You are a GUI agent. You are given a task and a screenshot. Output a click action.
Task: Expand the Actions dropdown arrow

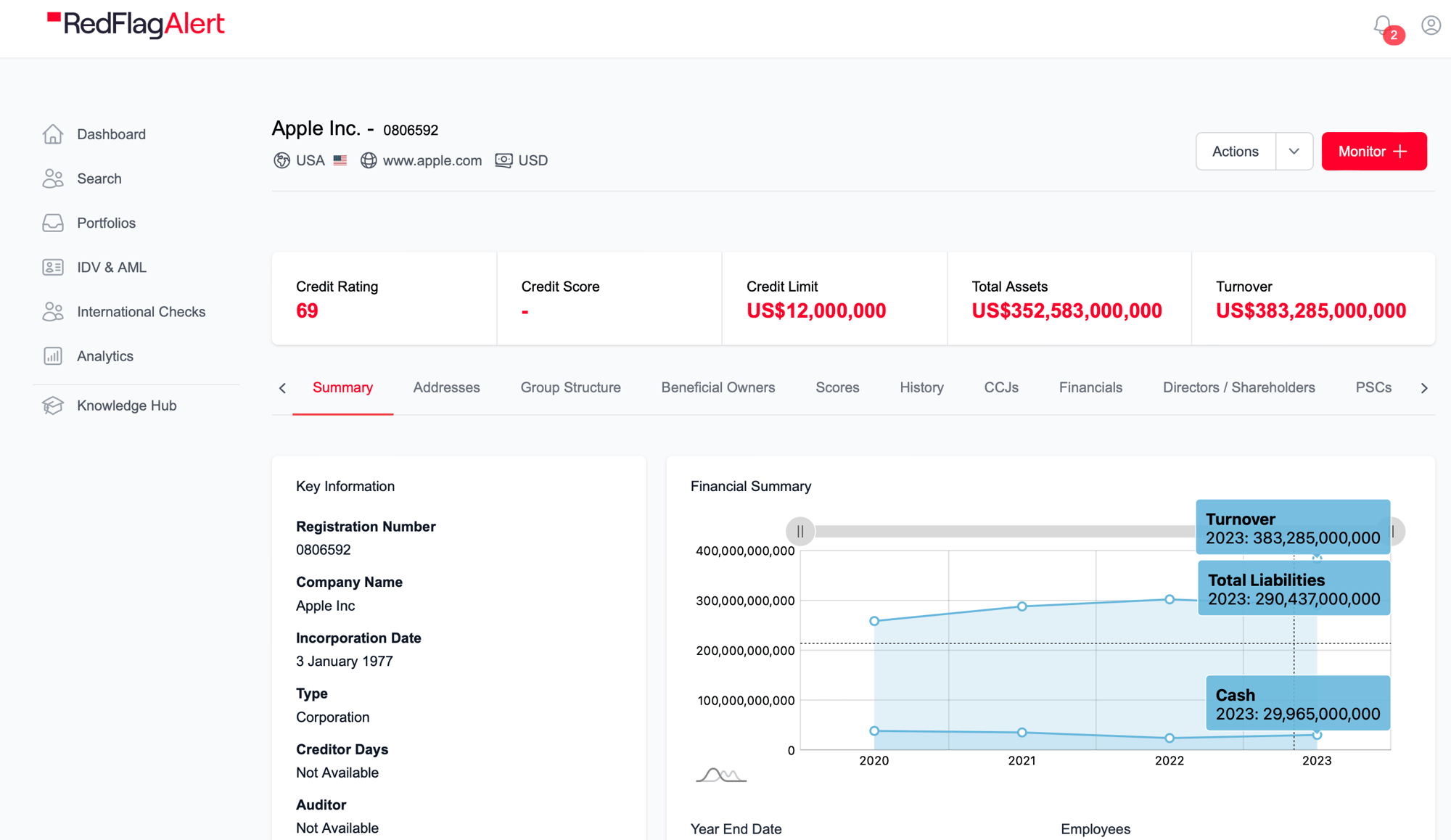(x=1294, y=152)
